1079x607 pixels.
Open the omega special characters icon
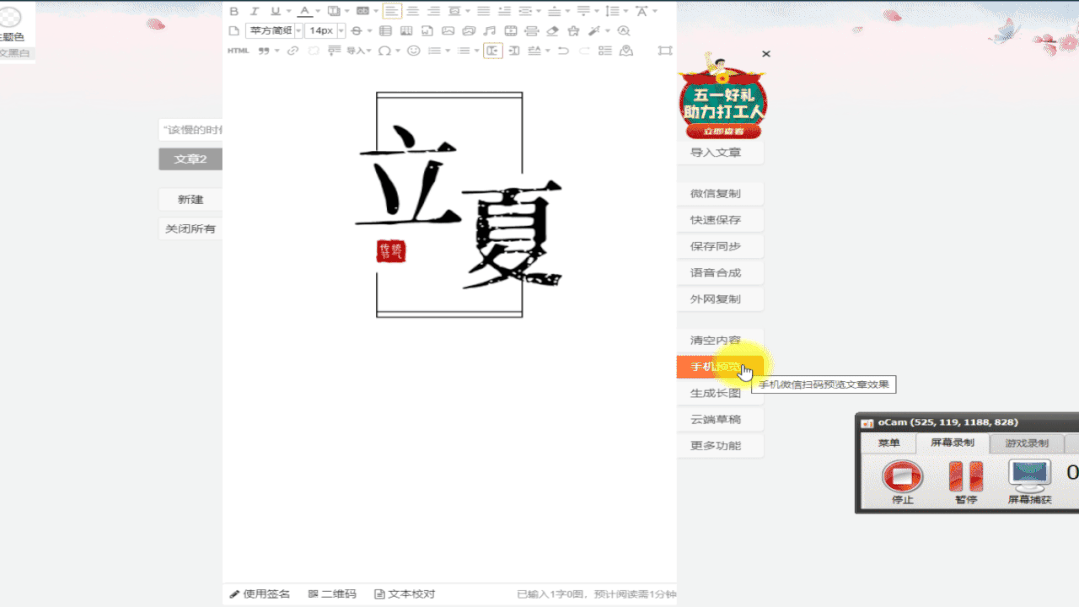(385, 51)
